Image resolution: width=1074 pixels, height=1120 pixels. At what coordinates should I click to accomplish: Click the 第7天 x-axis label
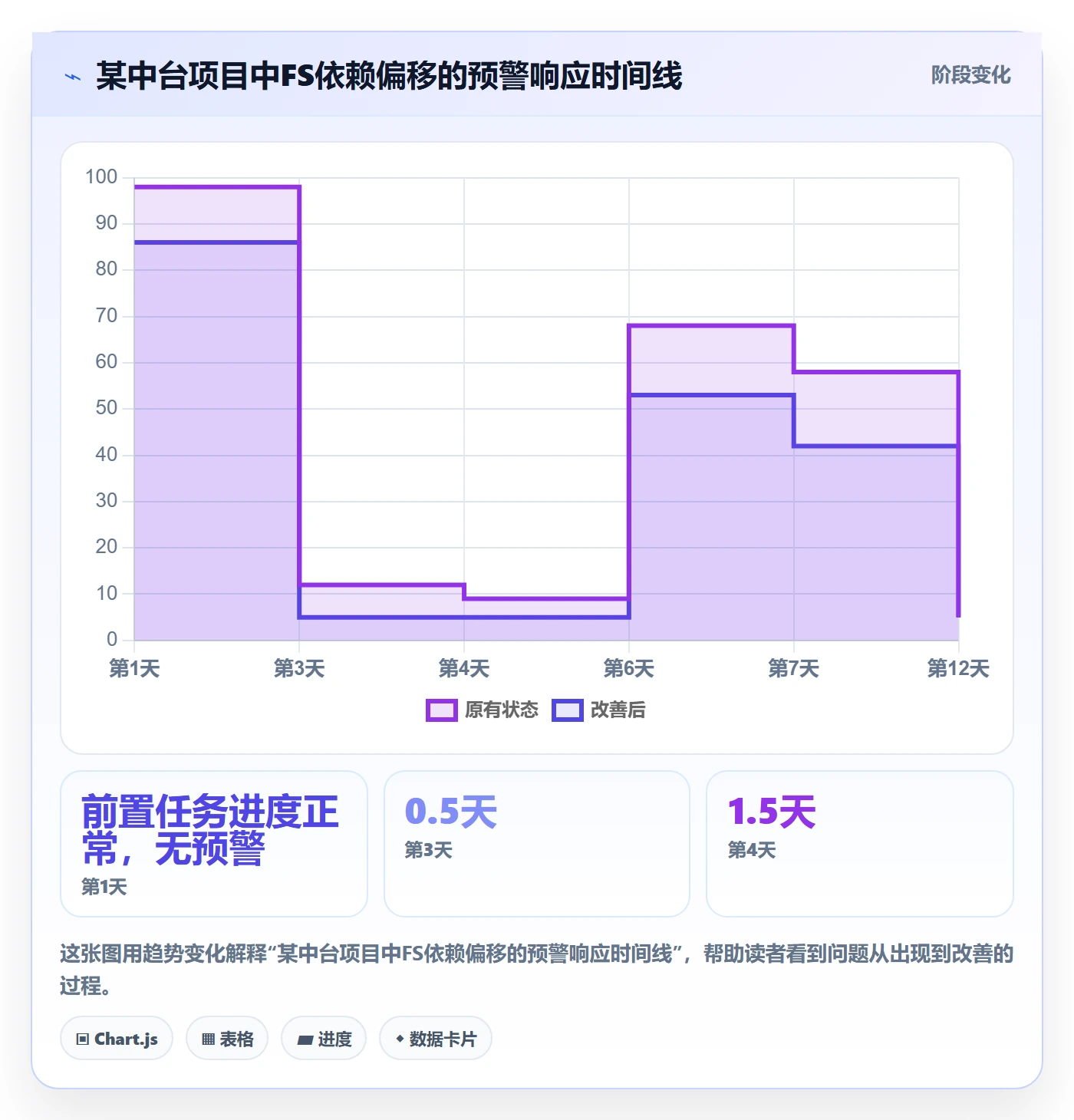click(794, 668)
